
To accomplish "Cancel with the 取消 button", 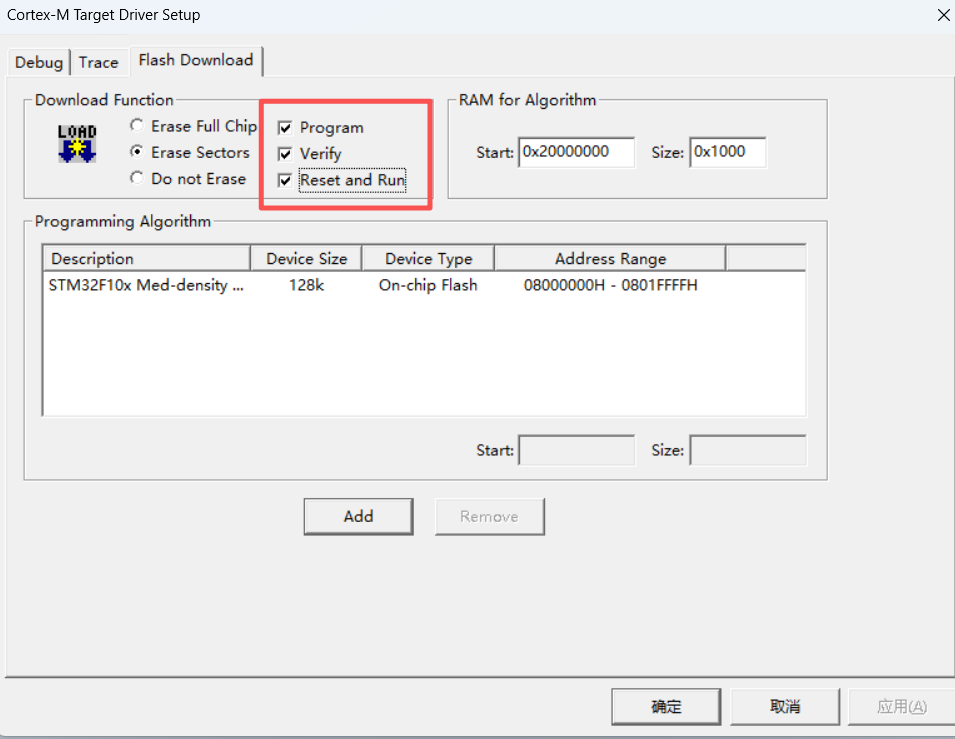I will 784,707.
